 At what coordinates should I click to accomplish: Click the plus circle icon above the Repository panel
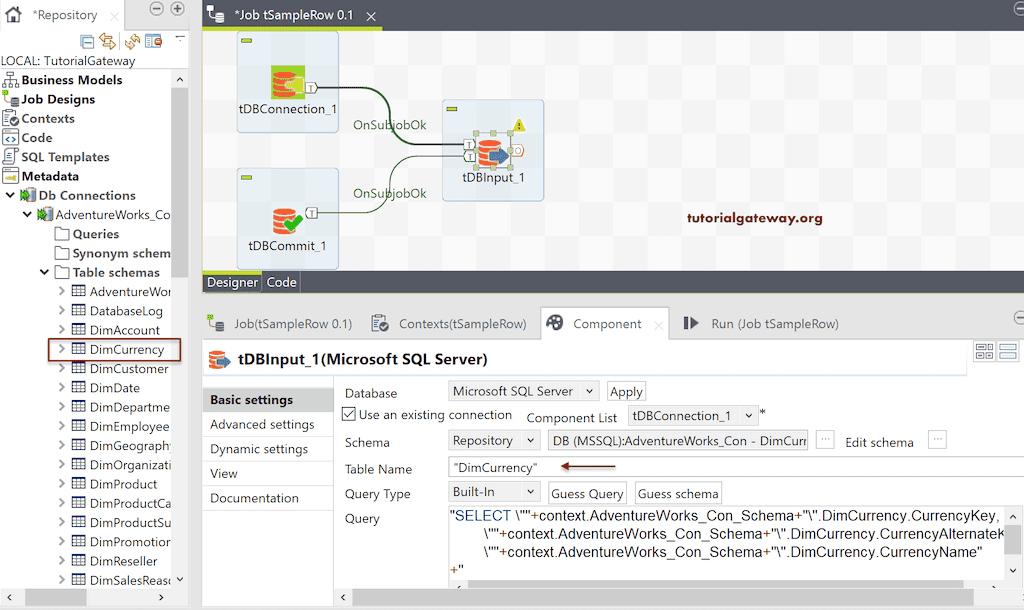pos(178,8)
